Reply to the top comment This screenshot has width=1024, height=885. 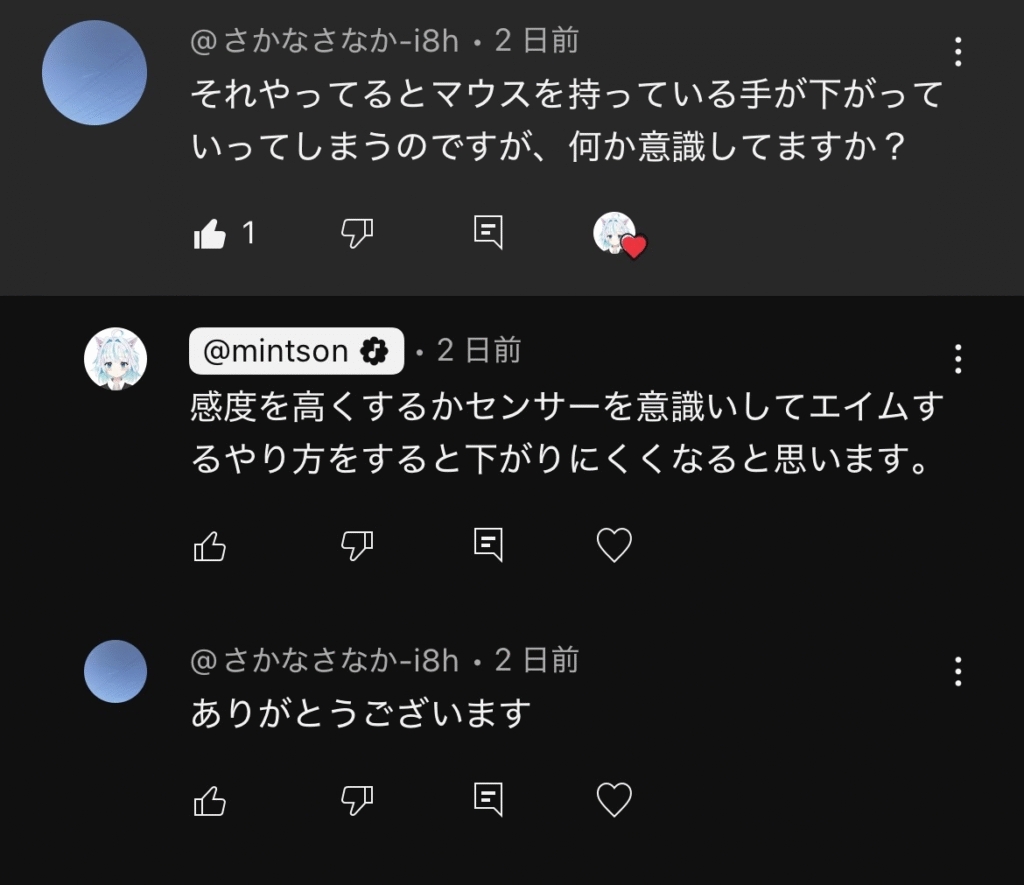tap(487, 233)
